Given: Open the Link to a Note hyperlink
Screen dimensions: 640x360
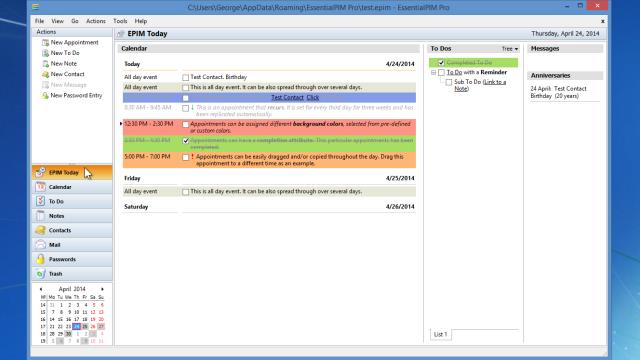Looking at the screenshot, I should click(x=480, y=85).
